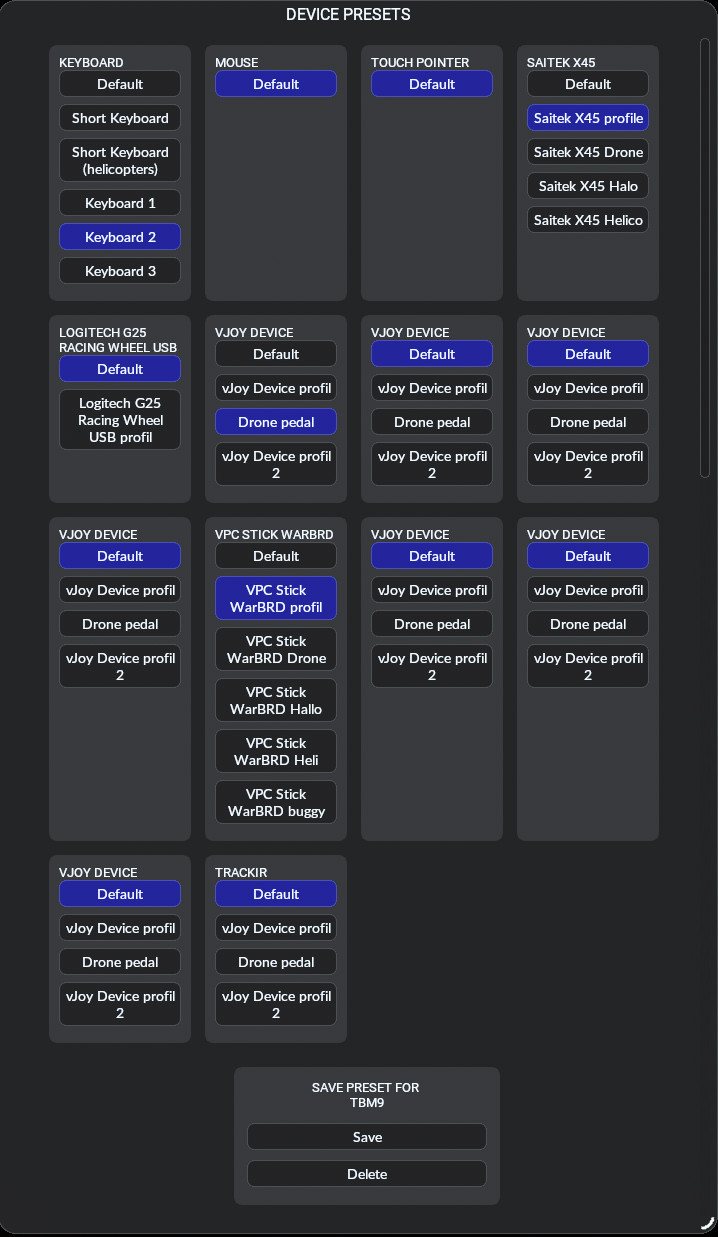718x1237 pixels.
Task: Choose the Saitek X45 Halo preset
Action: [x=587, y=185]
